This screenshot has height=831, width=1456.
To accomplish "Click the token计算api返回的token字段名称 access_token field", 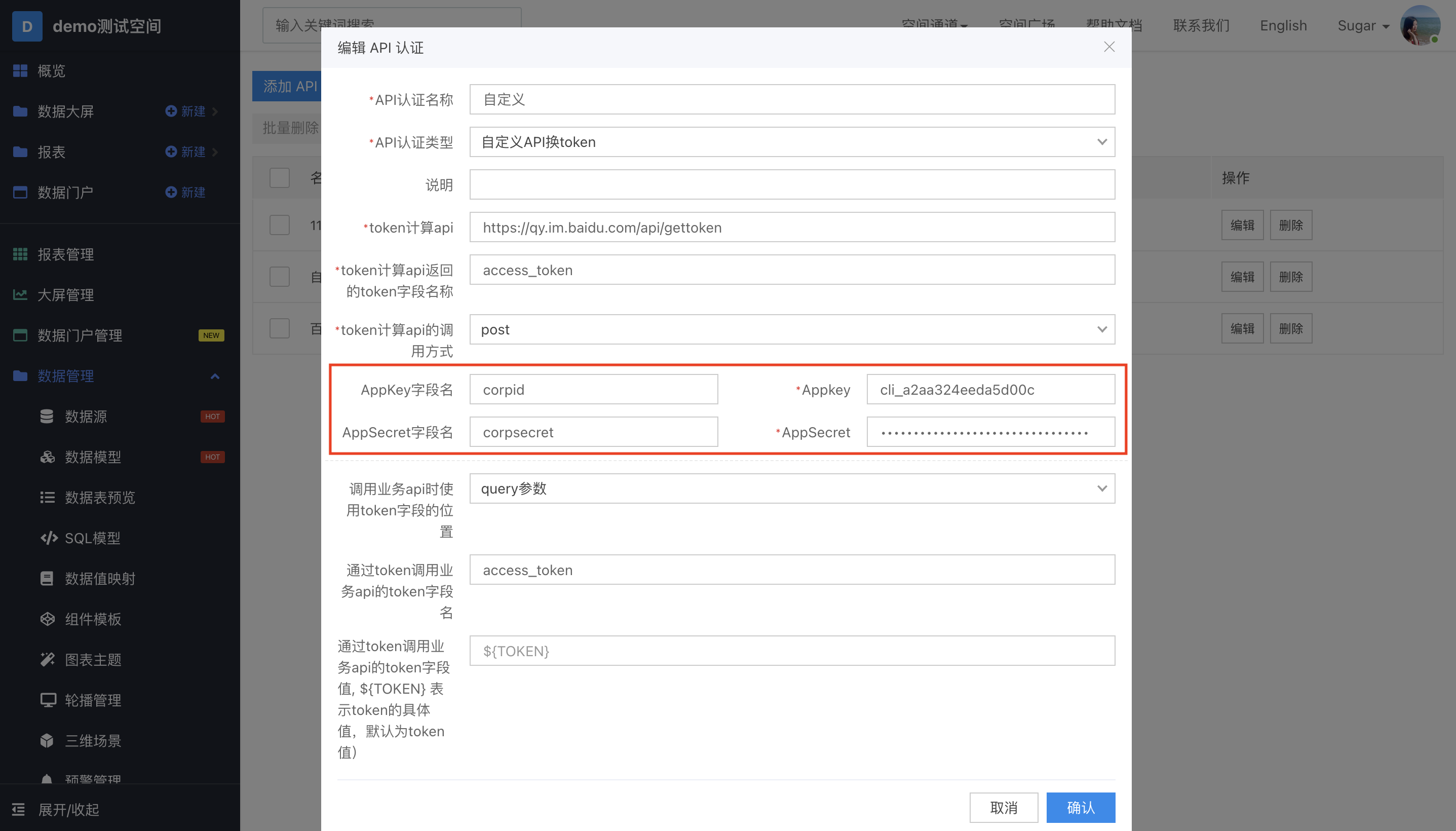I will point(792,270).
